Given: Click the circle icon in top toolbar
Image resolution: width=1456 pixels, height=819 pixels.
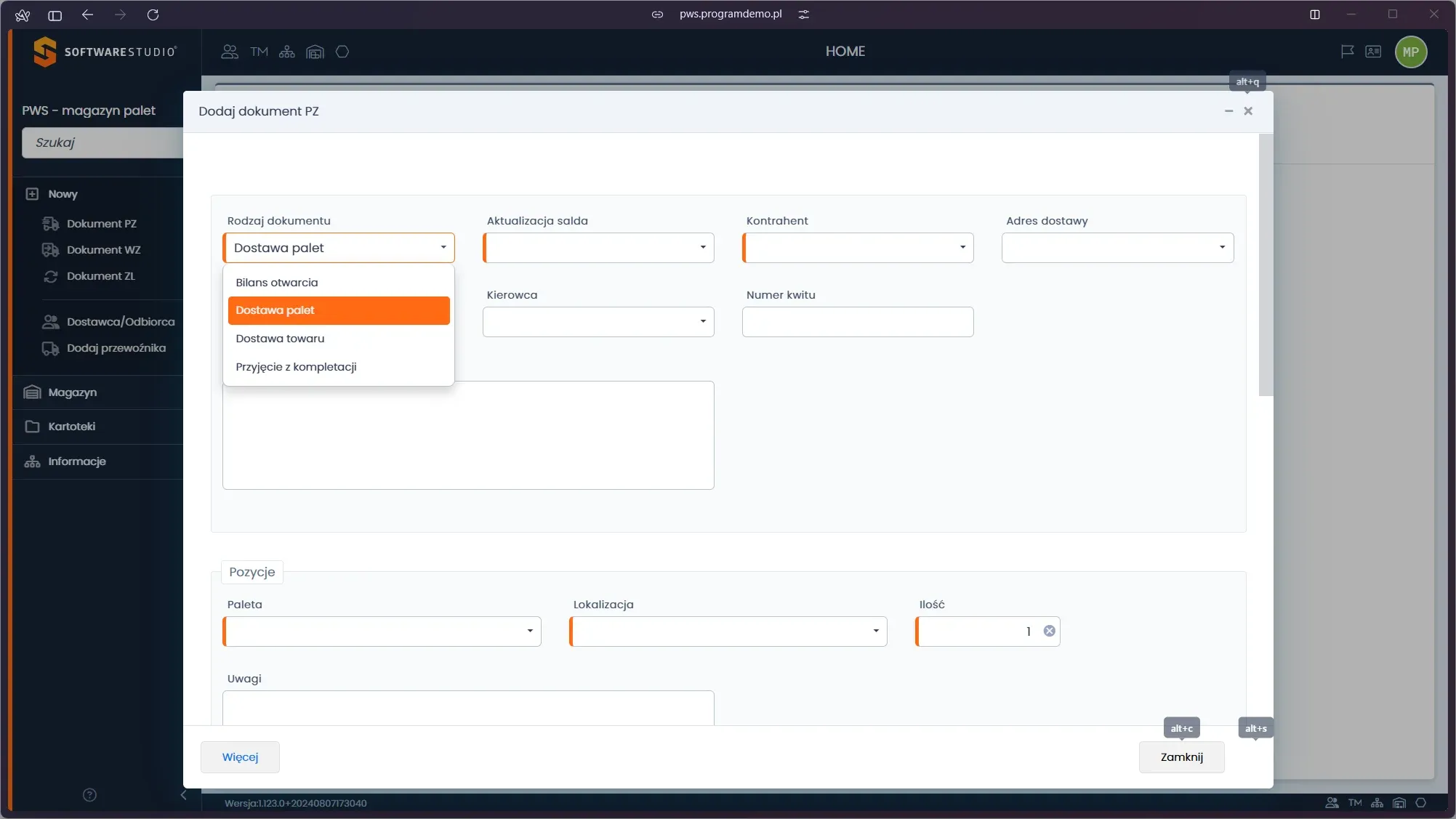Looking at the screenshot, I should [x=342, y=52].
